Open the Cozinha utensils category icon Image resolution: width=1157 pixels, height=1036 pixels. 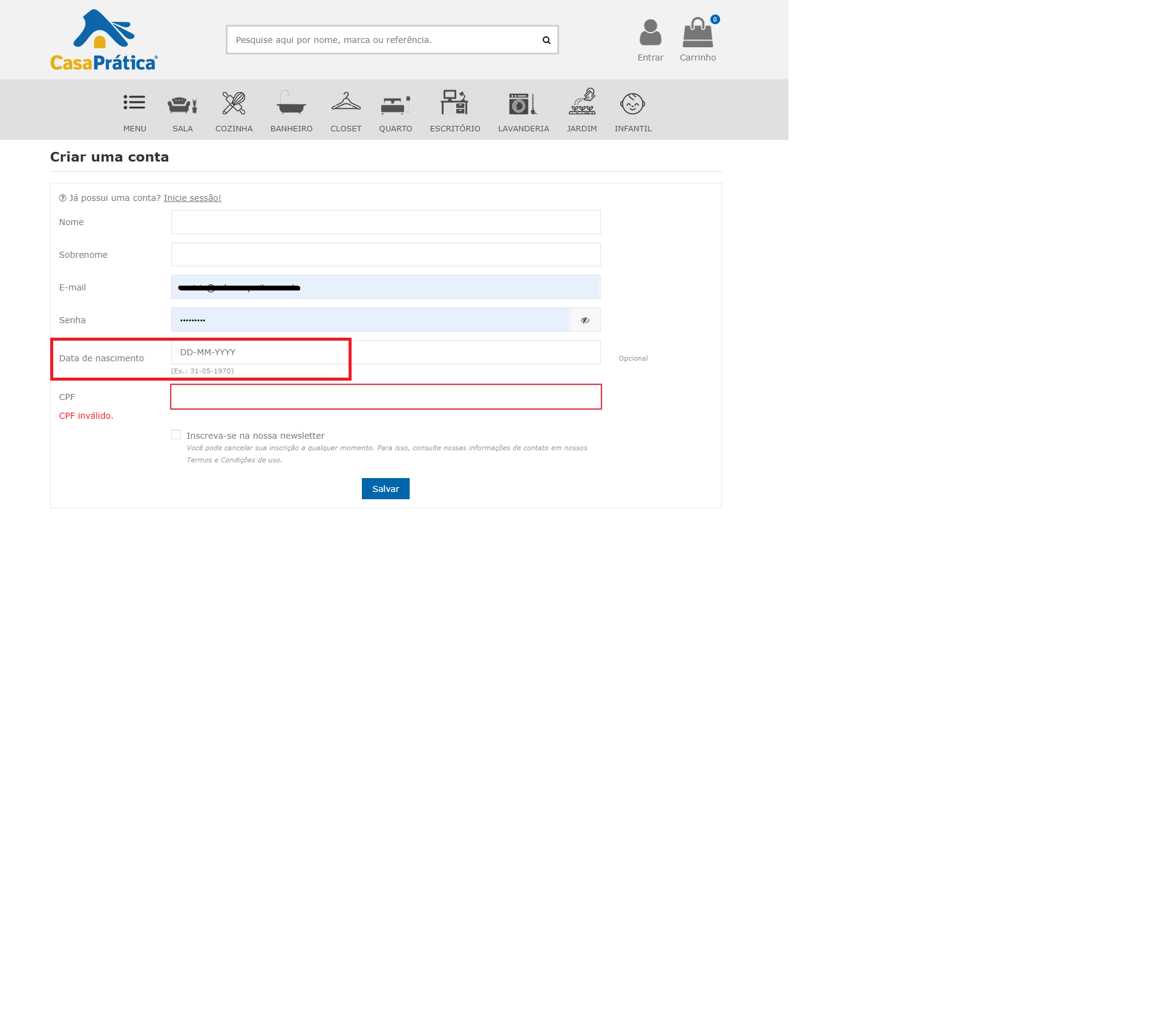234,103
